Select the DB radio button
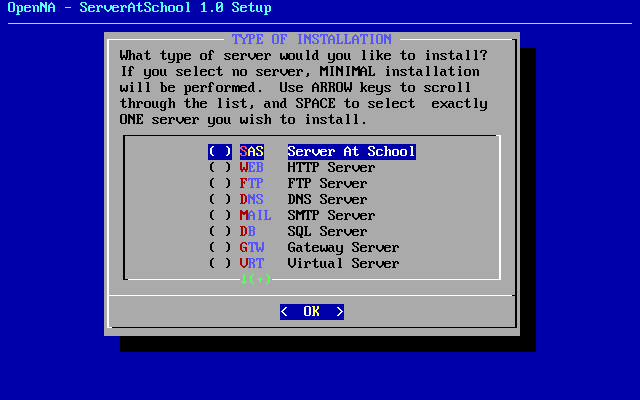This screenshot has height=400, width=640. (220, 231)
